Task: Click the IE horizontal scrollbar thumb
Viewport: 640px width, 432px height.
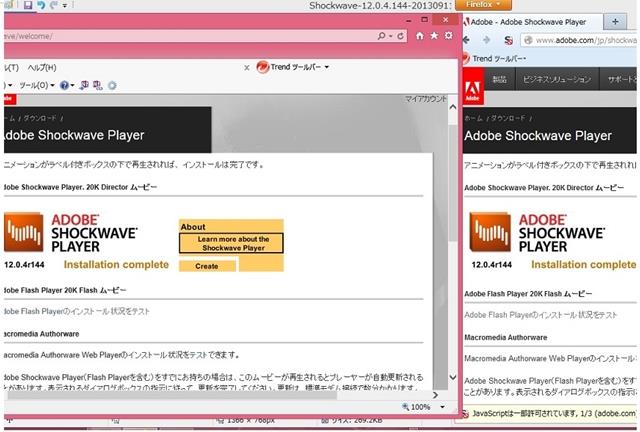Action: [x=172, y=395]
